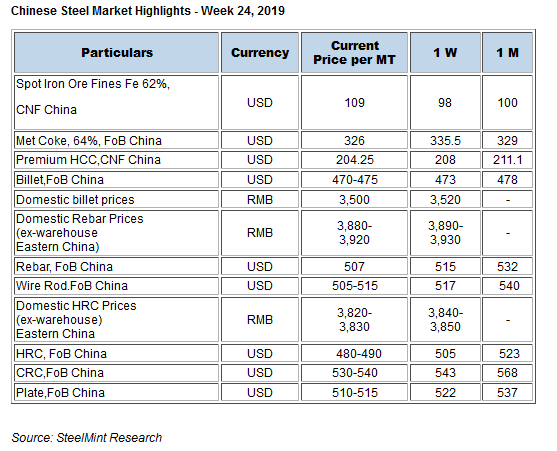
Task: Select the Currency column header
Action: point(260,53)
